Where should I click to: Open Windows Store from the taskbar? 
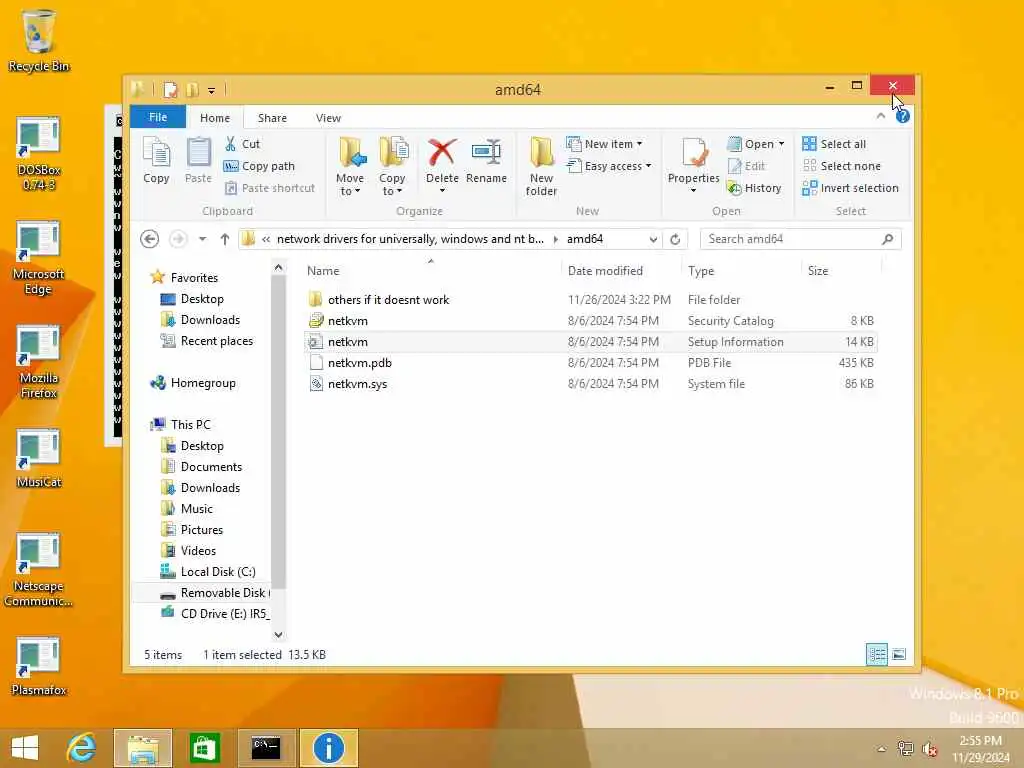(x=204, y=748)
